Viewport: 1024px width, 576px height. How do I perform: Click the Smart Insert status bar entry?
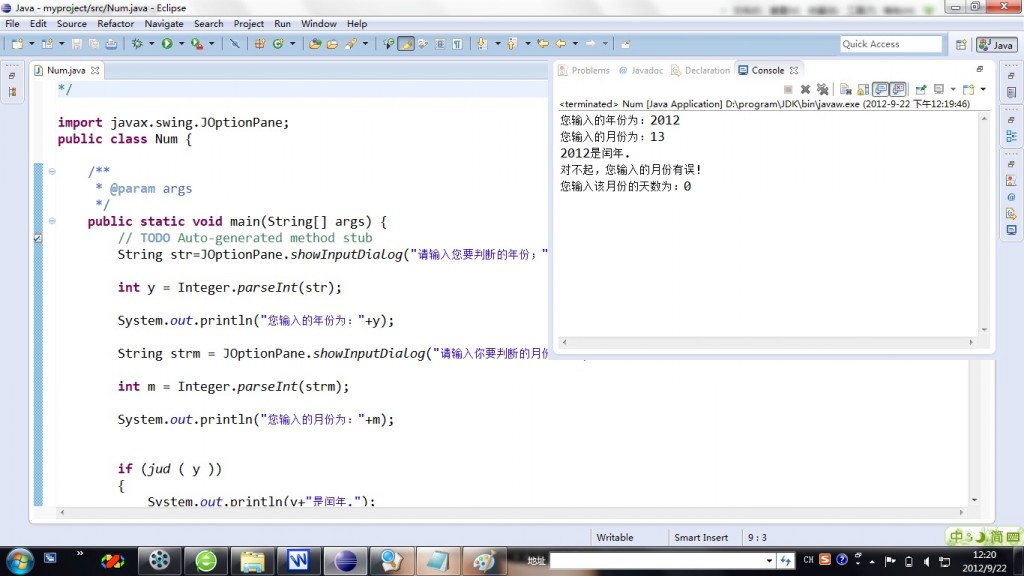tap(701, 537)
